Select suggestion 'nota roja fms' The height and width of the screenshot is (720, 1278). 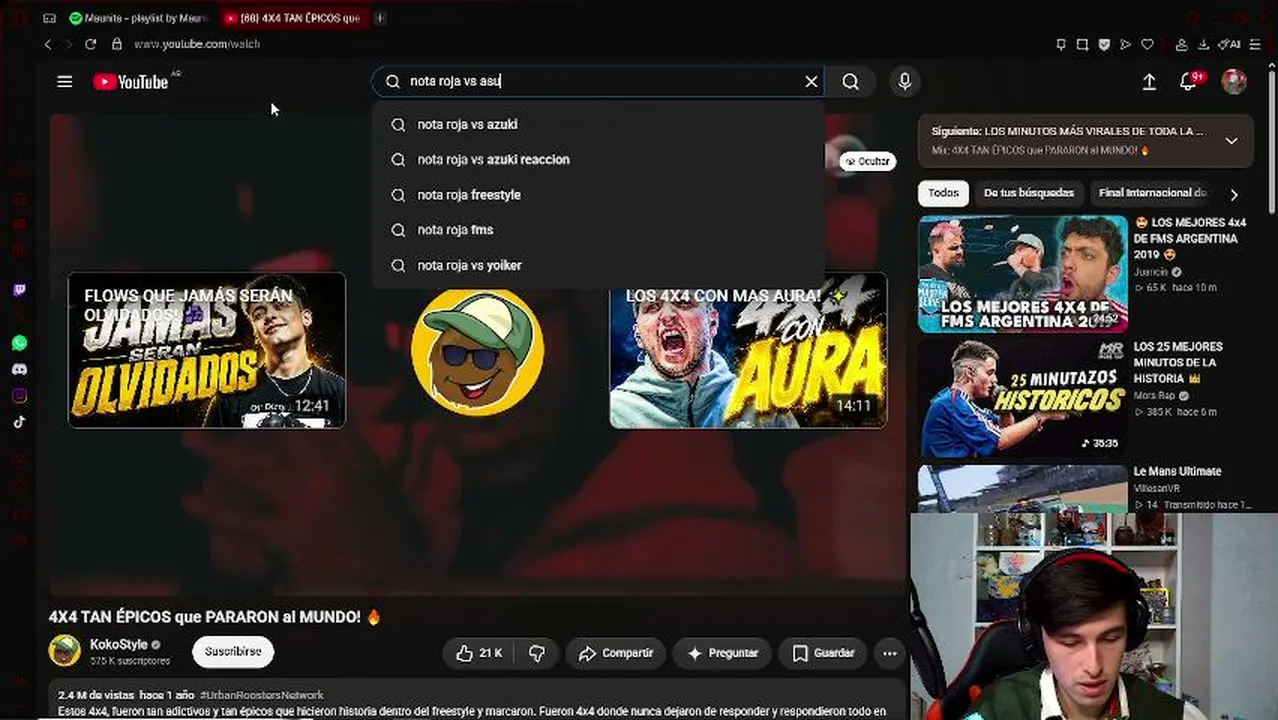[598, 230]
